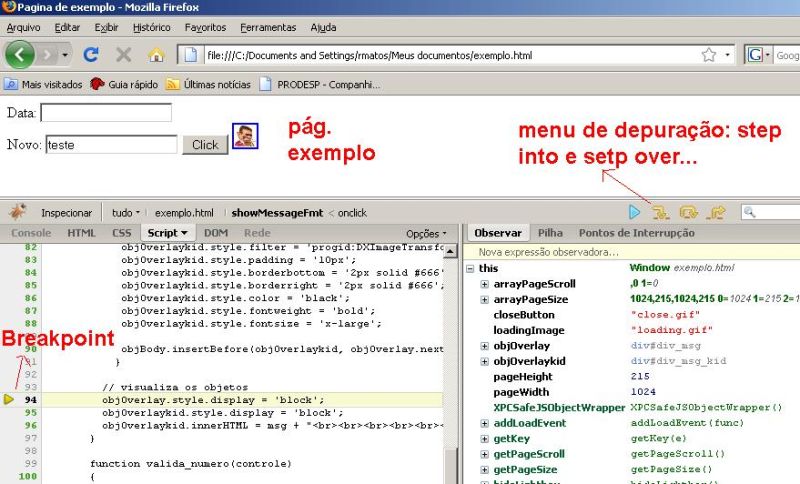The height and width of the screenshot is (484, 800).
Task: Go to Home page icon
Action: coord(156,55)
